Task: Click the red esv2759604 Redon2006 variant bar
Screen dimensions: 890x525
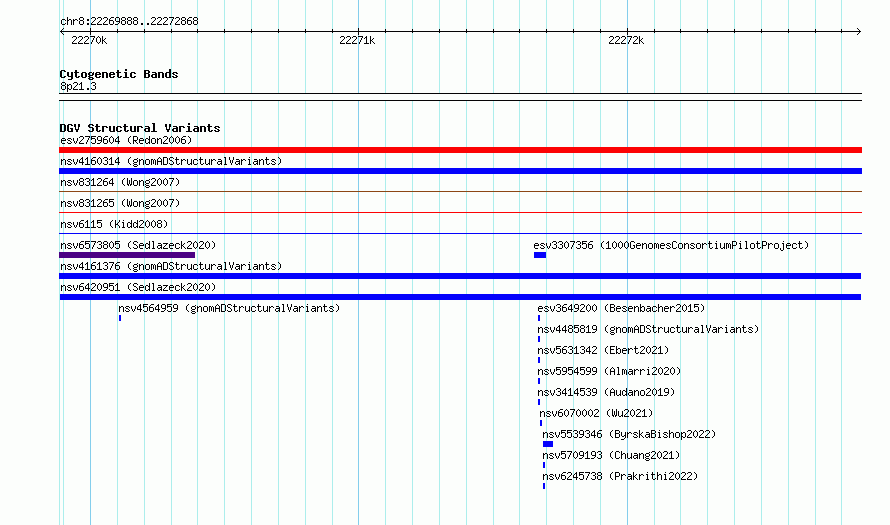Action: (460, 150)
